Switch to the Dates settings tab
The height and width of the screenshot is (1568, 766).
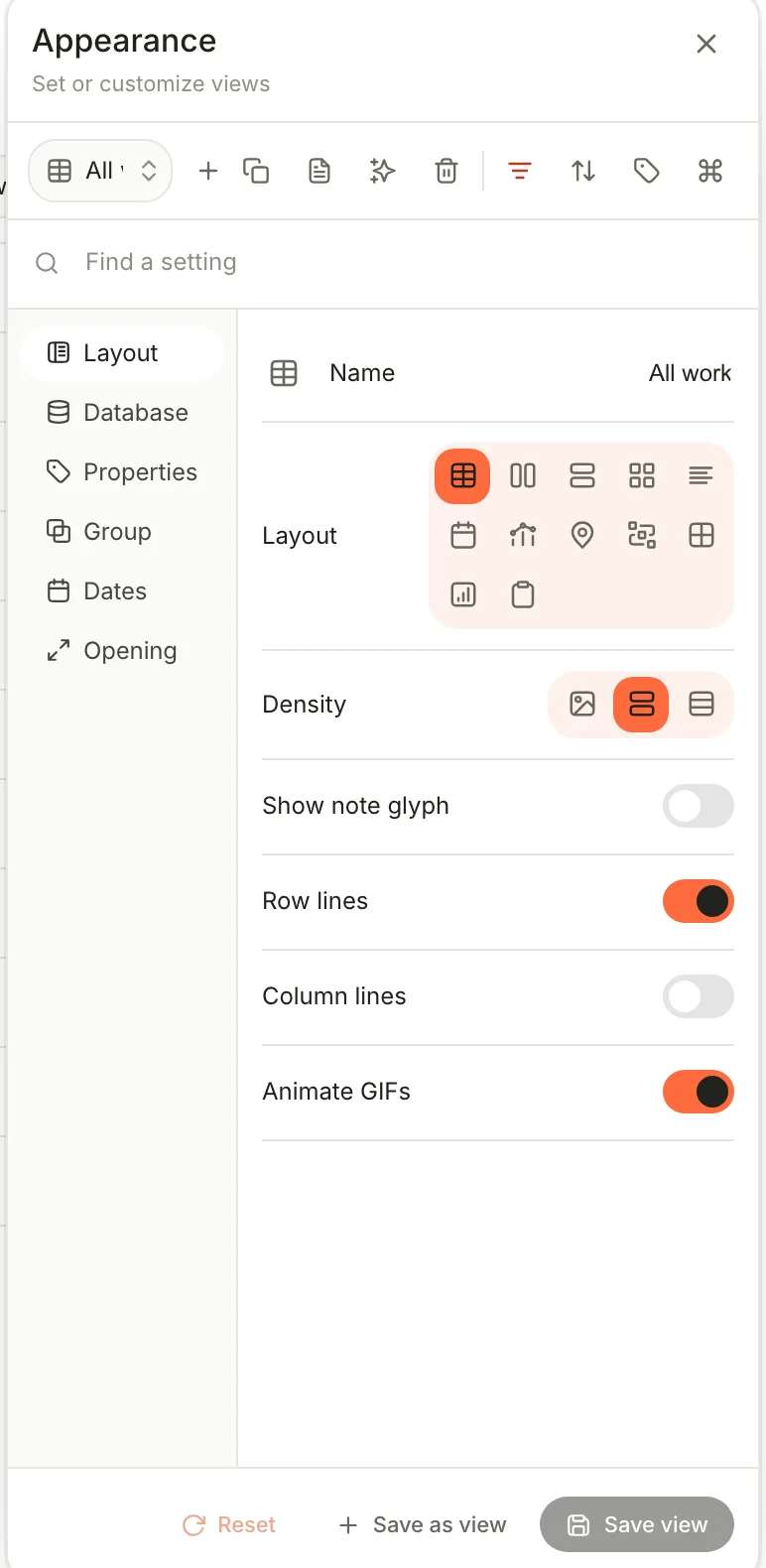122,591
